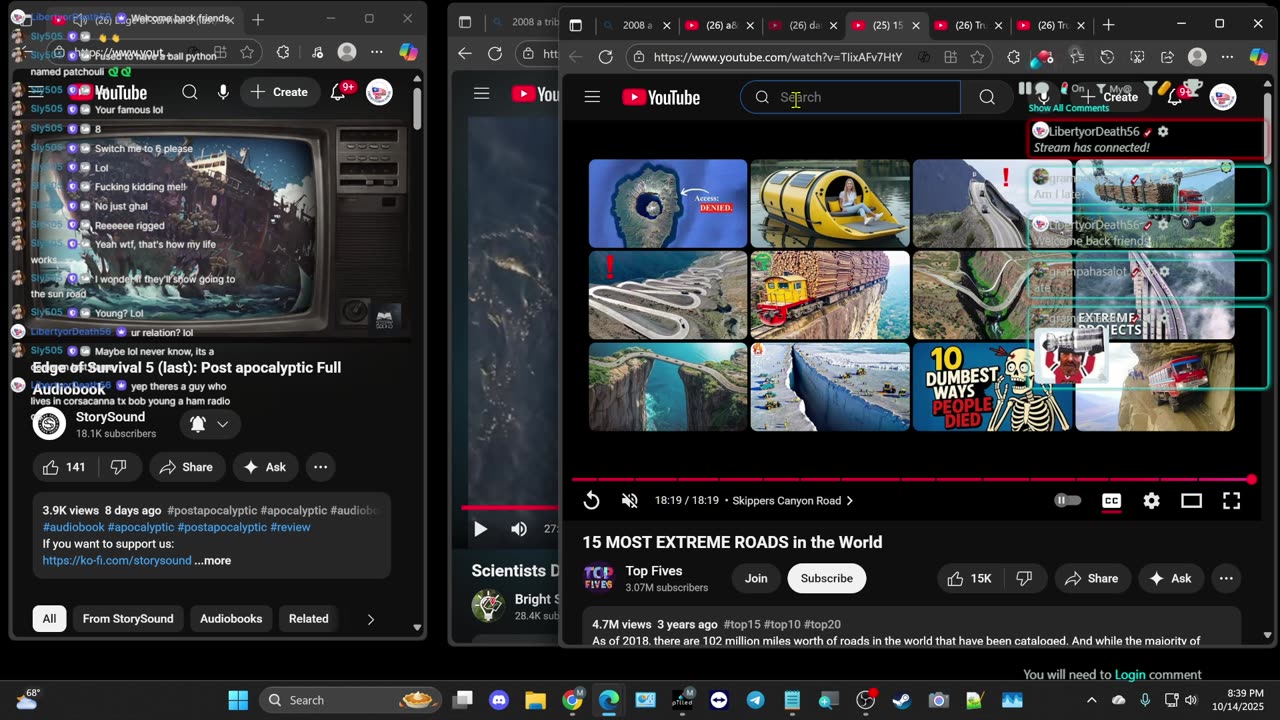Subscribe to the Top Fives channel
The height and width of the screenshot is (720, 1280).
827,578
